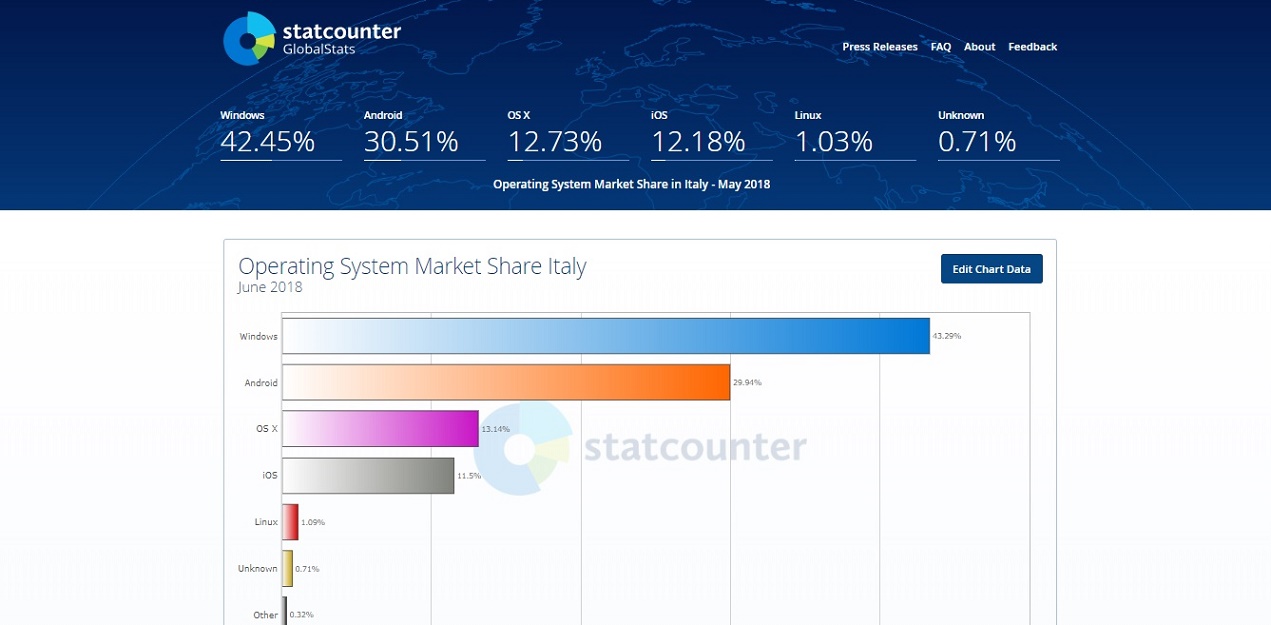Select the iOS 12.18% stat
The width and height of the screenshot is (1271, 625).
[711, 134]
